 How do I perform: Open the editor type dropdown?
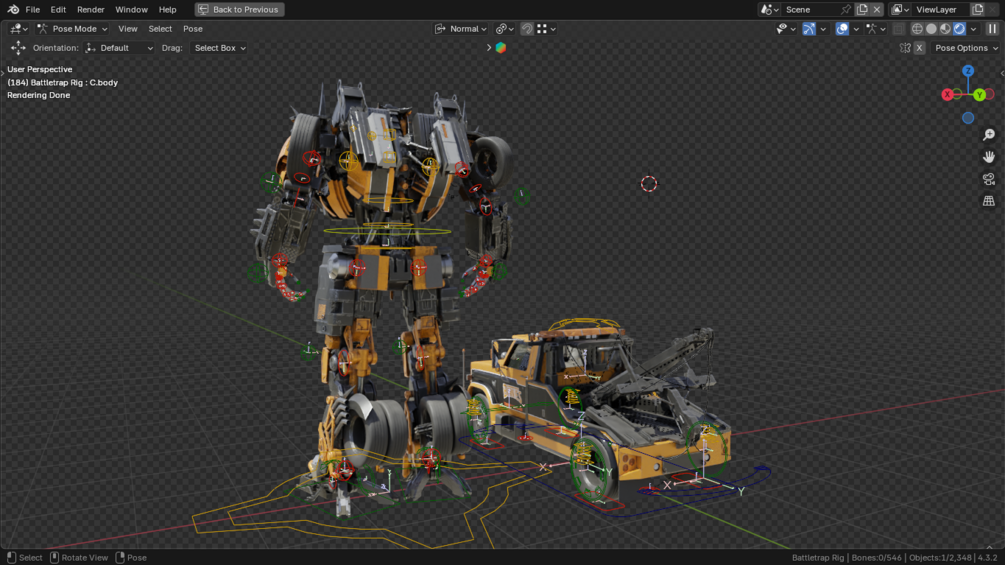19,29
